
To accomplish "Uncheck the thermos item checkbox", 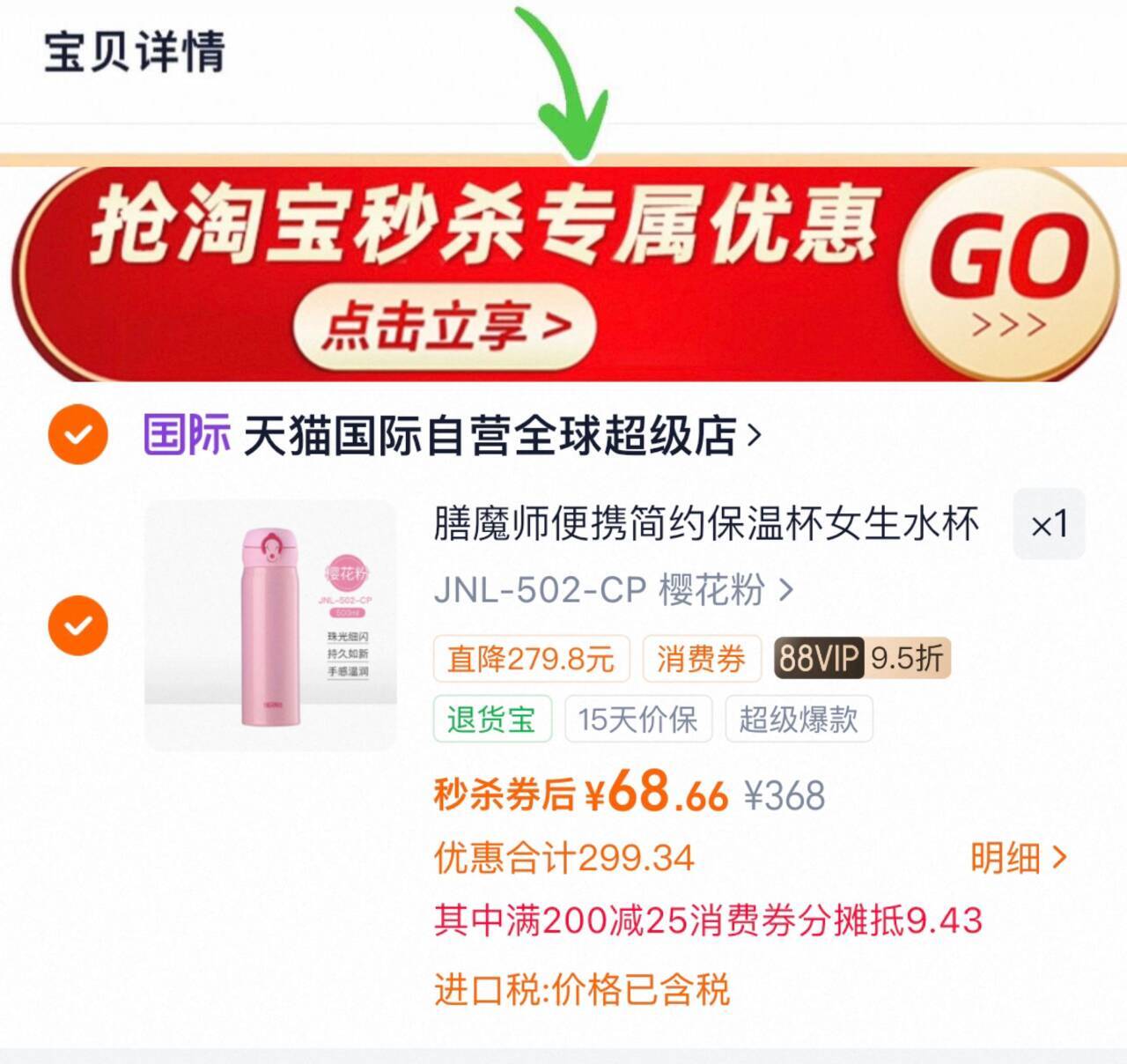I will 77,625.
